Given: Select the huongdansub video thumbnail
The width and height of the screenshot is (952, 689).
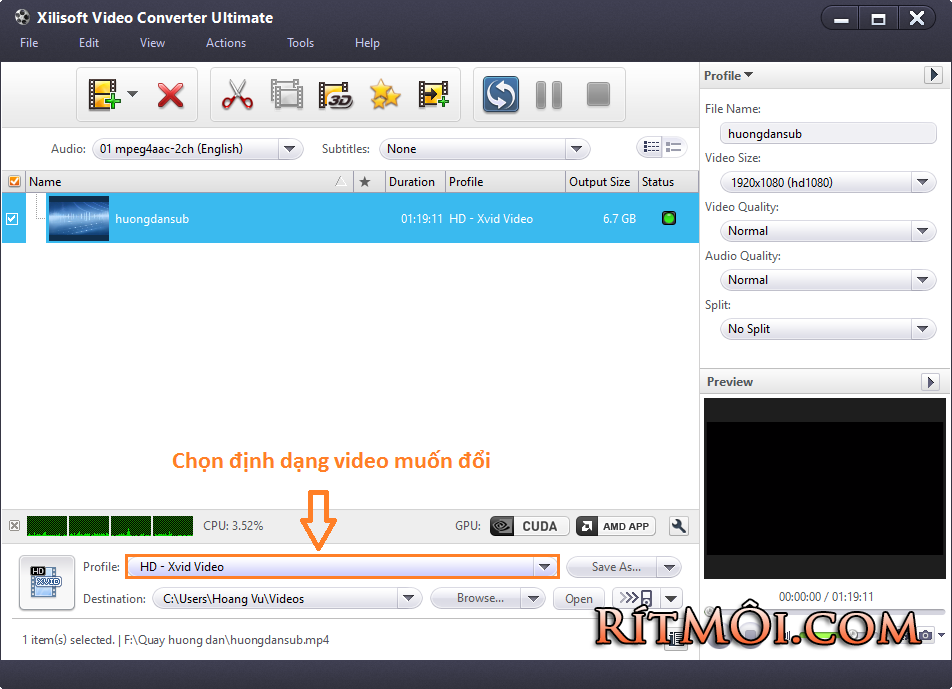Looking at the screenshot, I should click(78, 219).
